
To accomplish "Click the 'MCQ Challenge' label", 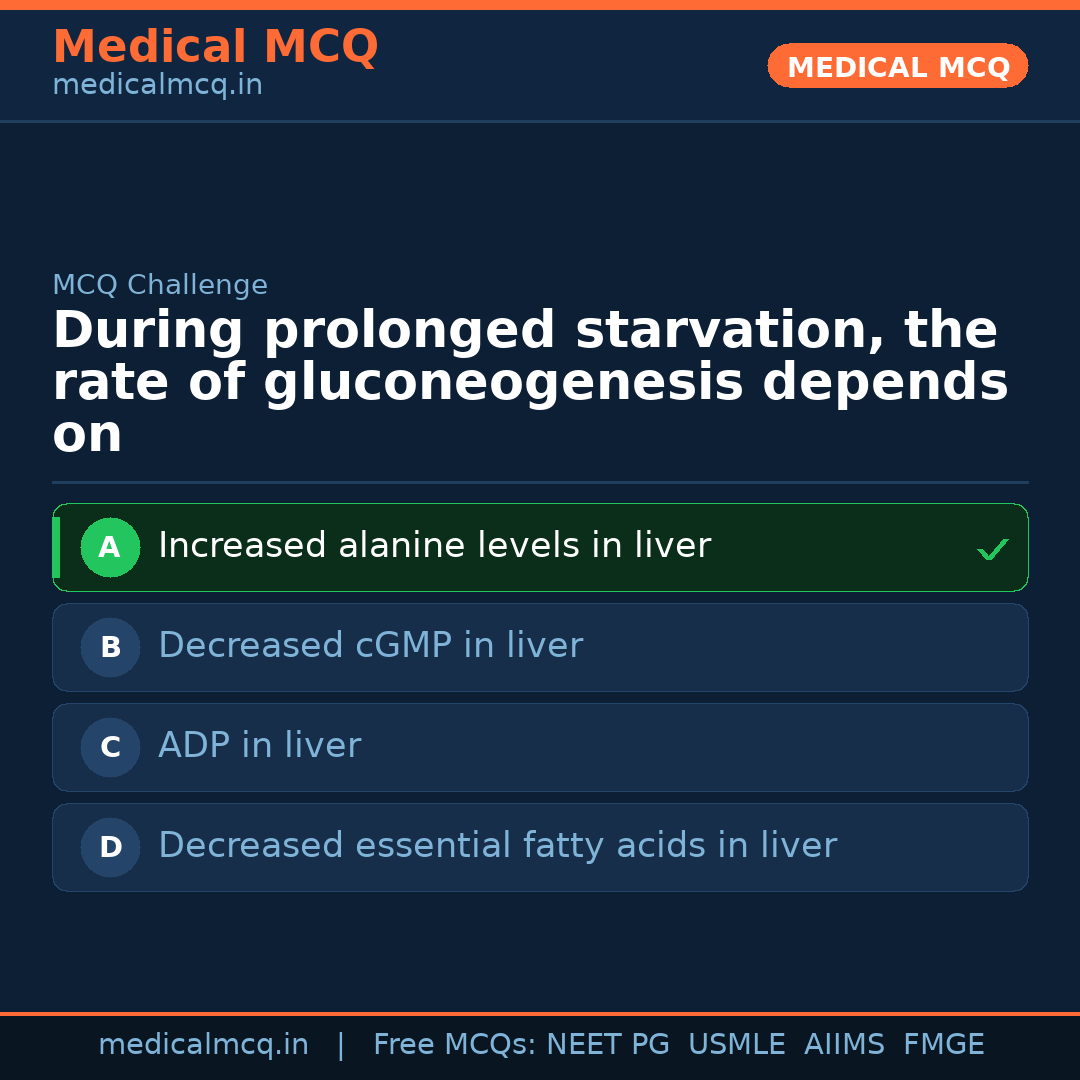I will coord(160,285).
